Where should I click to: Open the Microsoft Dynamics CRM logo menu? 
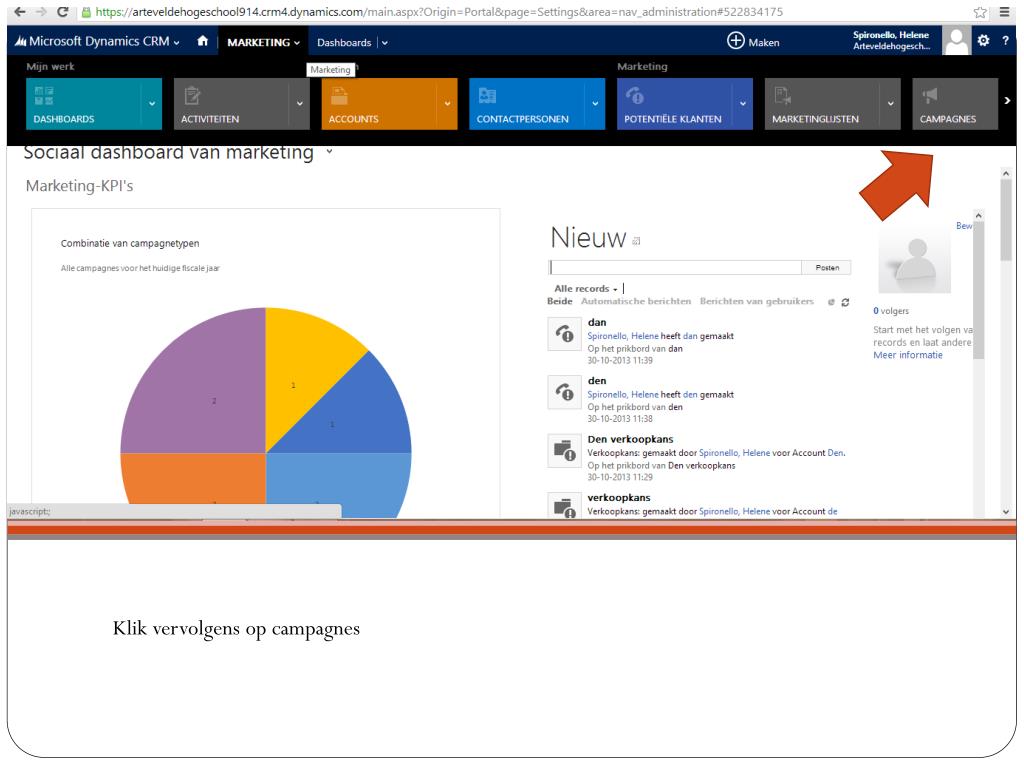(96, 41)
